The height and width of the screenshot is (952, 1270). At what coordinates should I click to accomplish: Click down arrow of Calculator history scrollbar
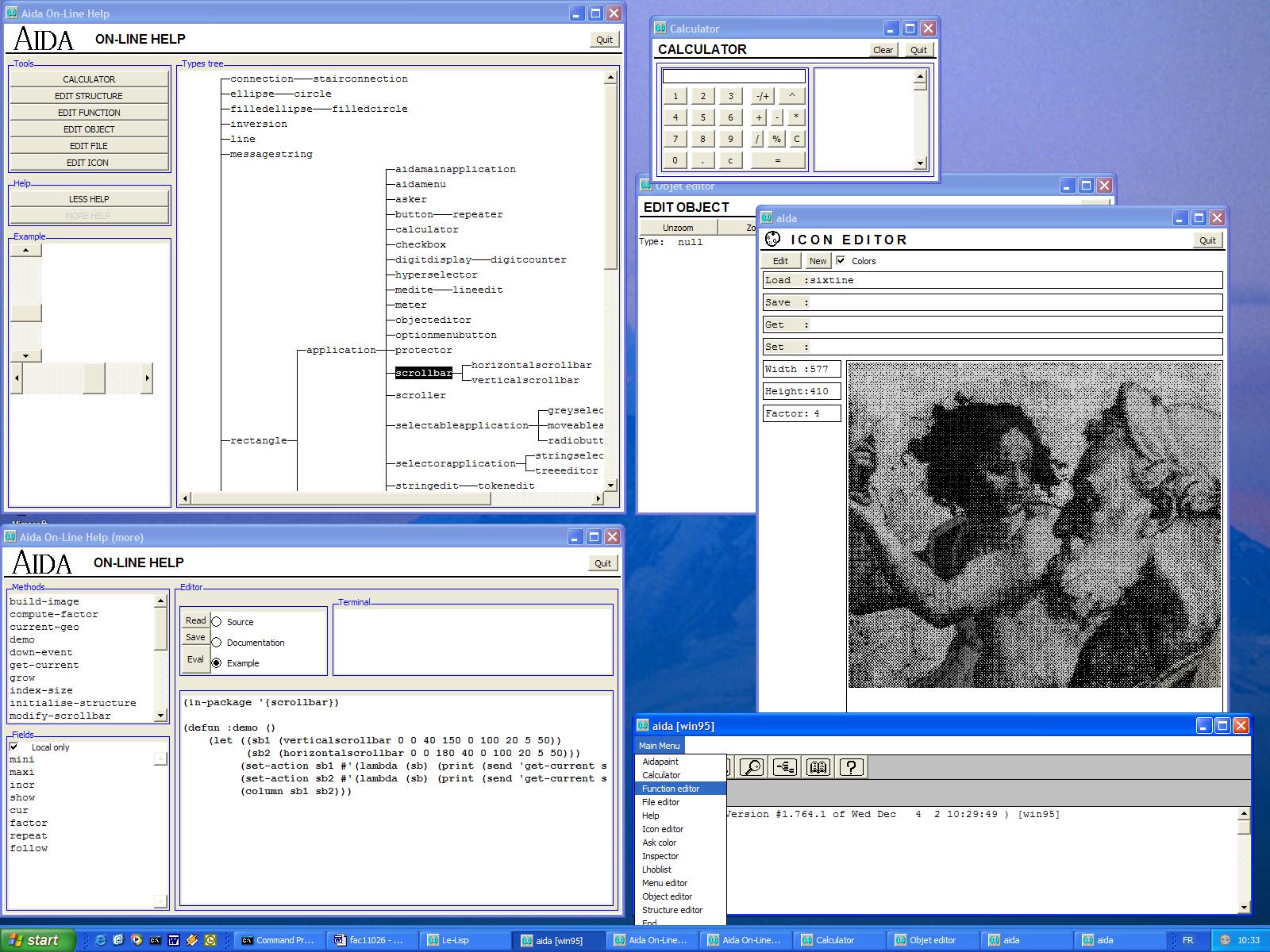click(x=920, y=163)
